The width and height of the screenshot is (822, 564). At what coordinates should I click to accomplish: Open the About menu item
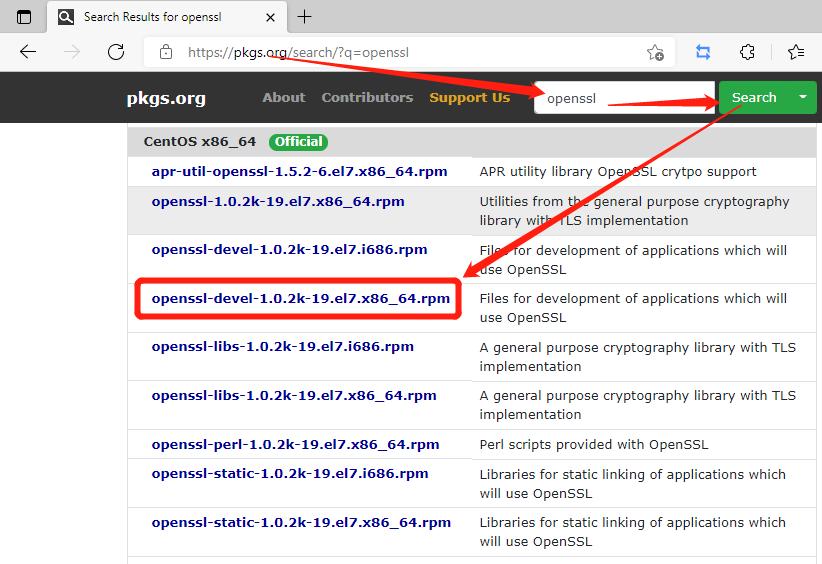[283, 97]
